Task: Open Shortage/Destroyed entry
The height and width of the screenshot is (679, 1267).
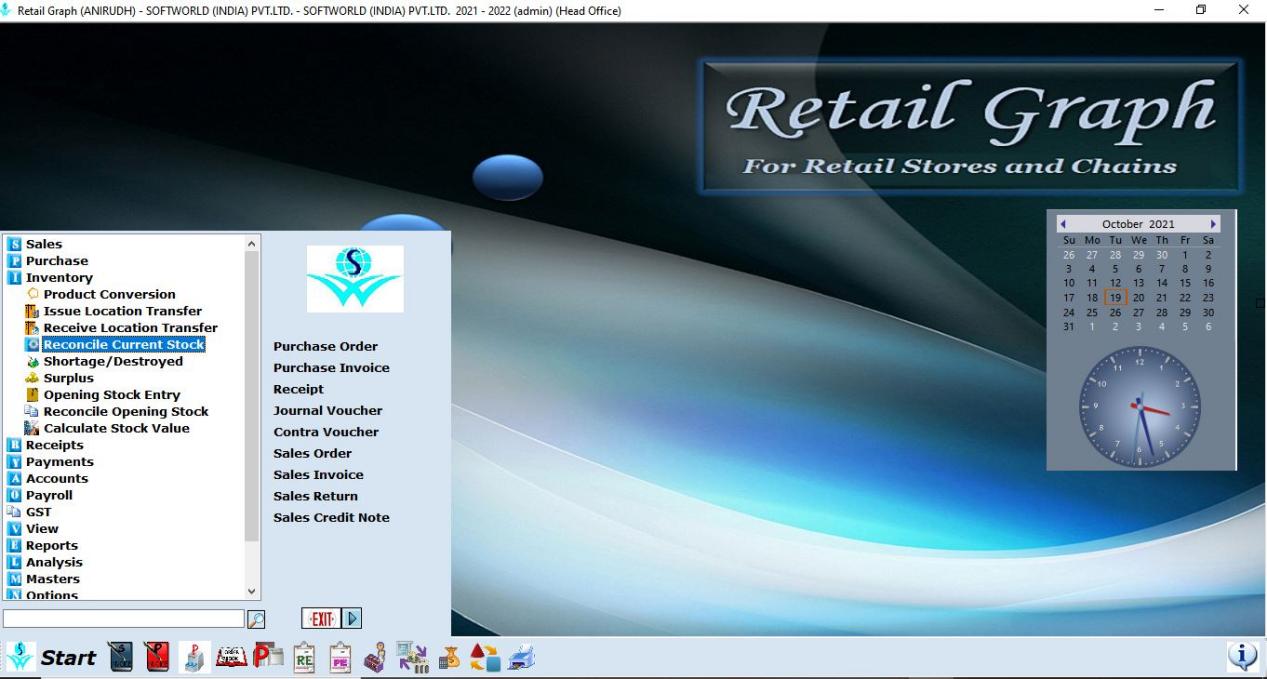Action: click(113, 361)
